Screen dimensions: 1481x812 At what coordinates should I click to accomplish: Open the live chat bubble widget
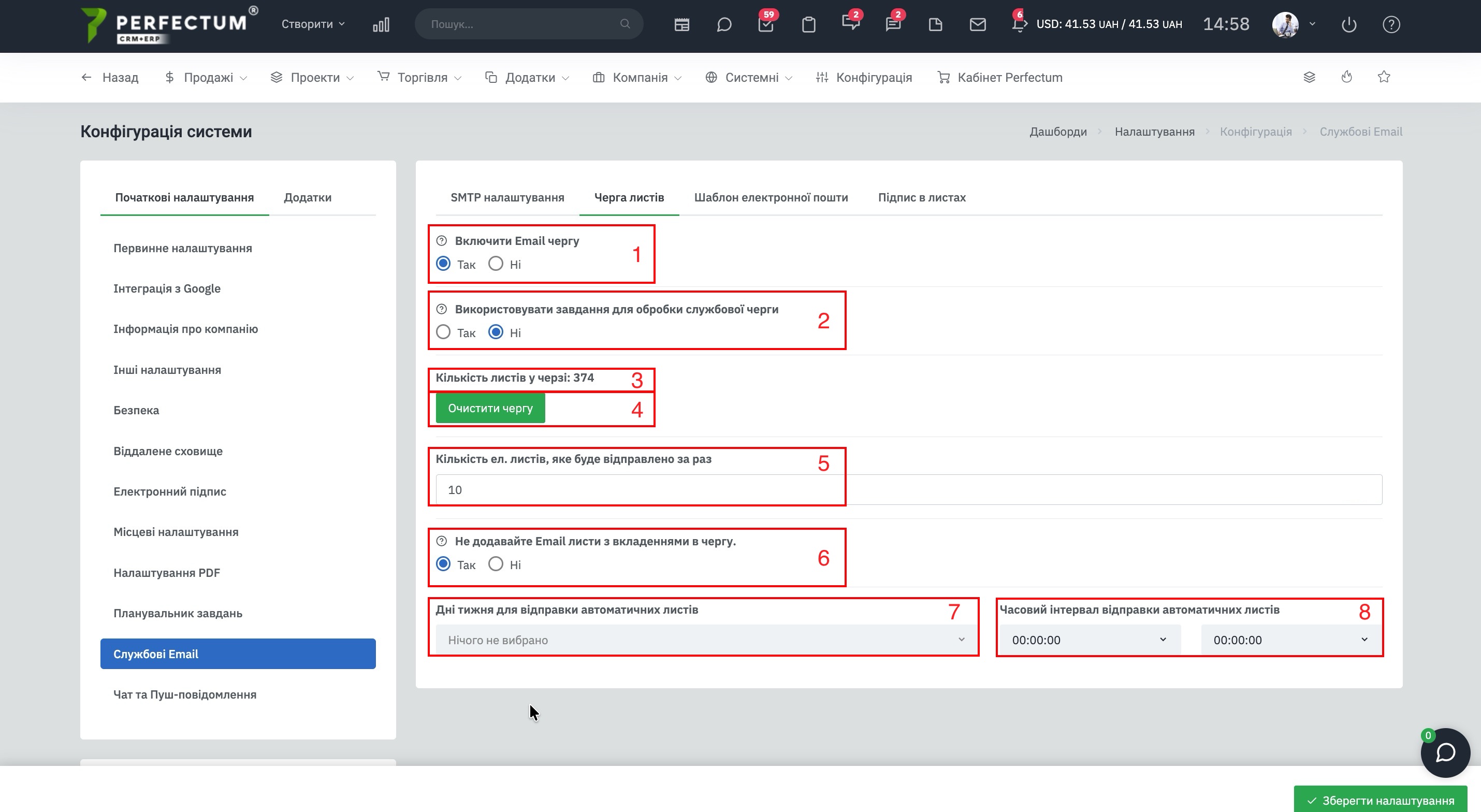1445,753
